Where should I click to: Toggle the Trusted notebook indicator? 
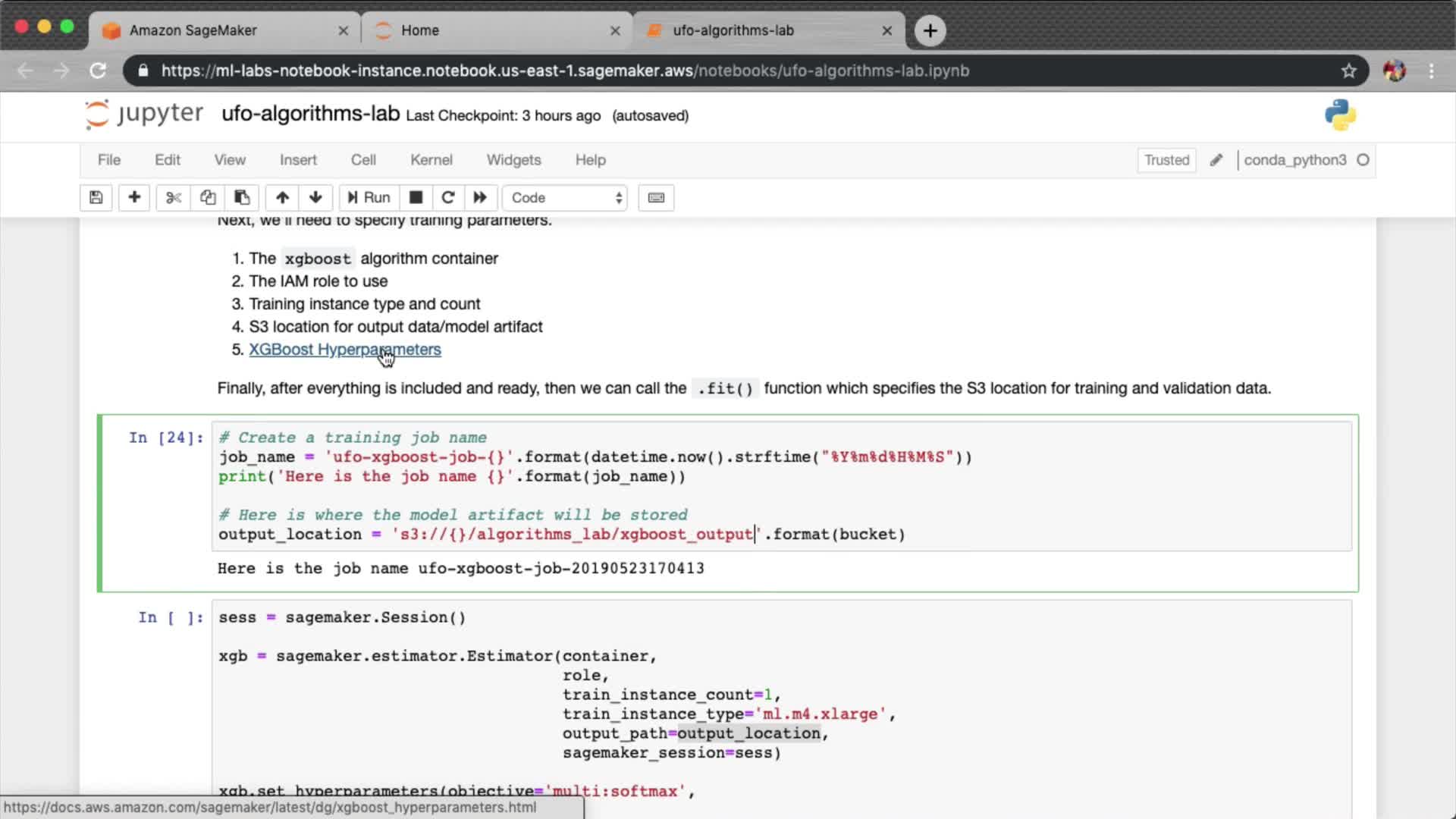click(x=1166, y=160)
